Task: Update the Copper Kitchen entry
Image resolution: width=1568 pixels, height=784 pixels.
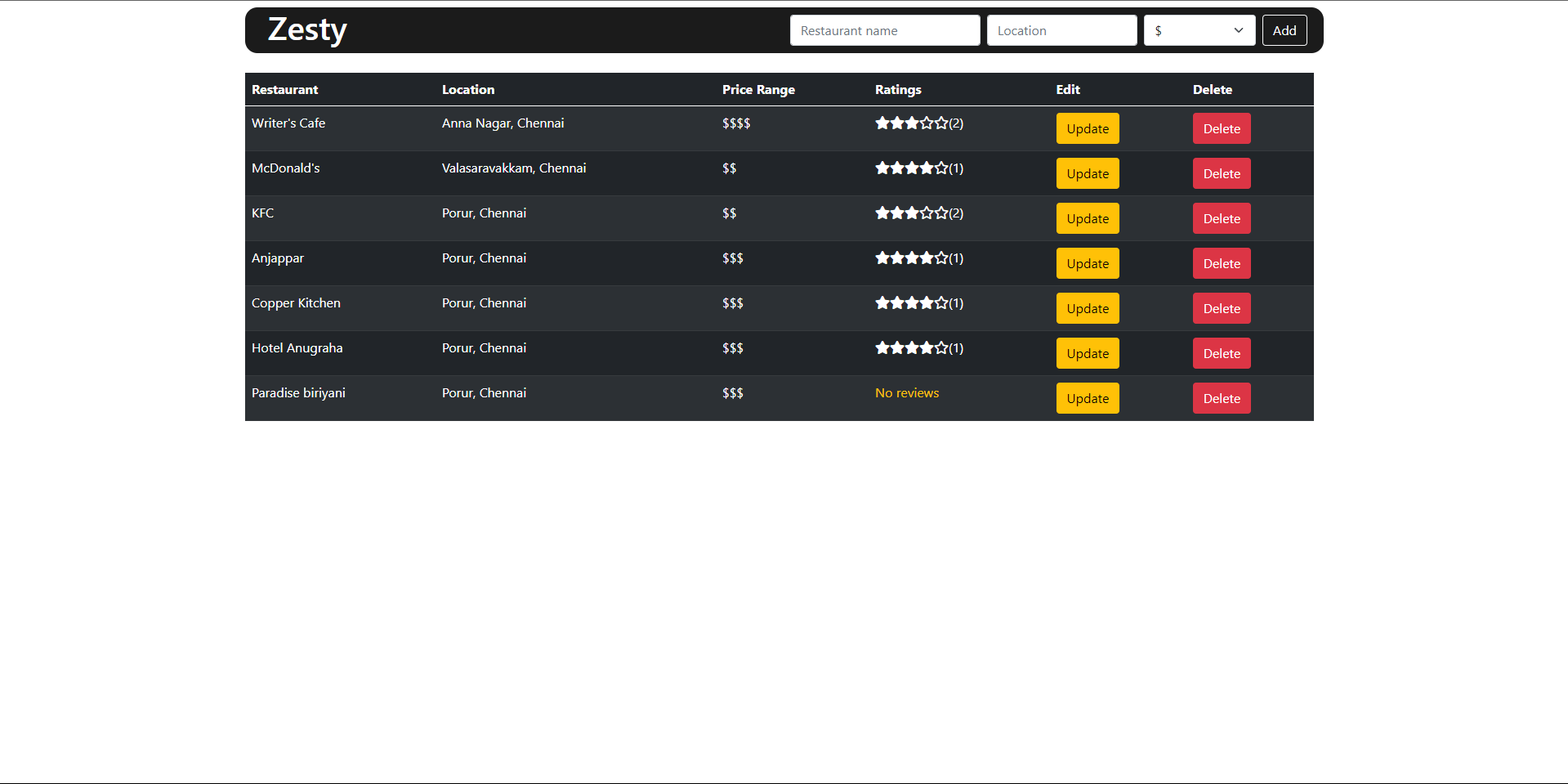Action: tap(1088, 308)
